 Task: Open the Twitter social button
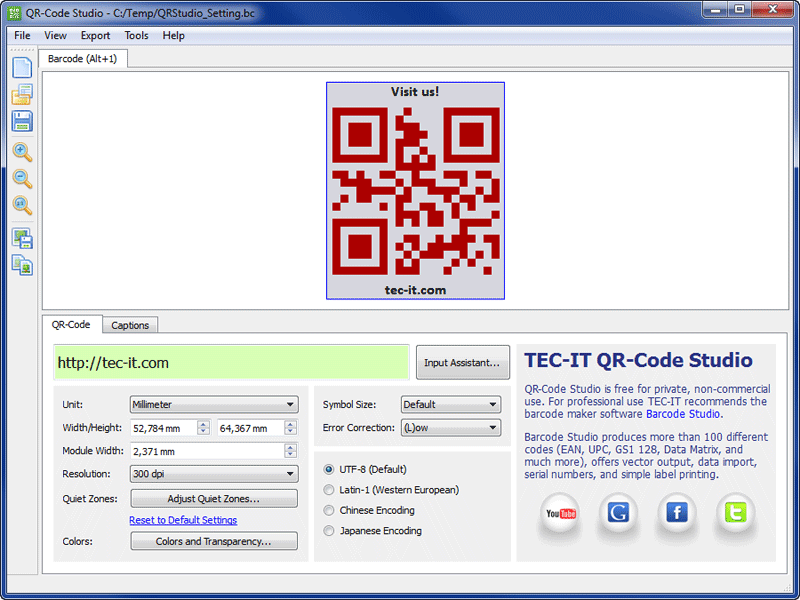[x=735, y=513]
